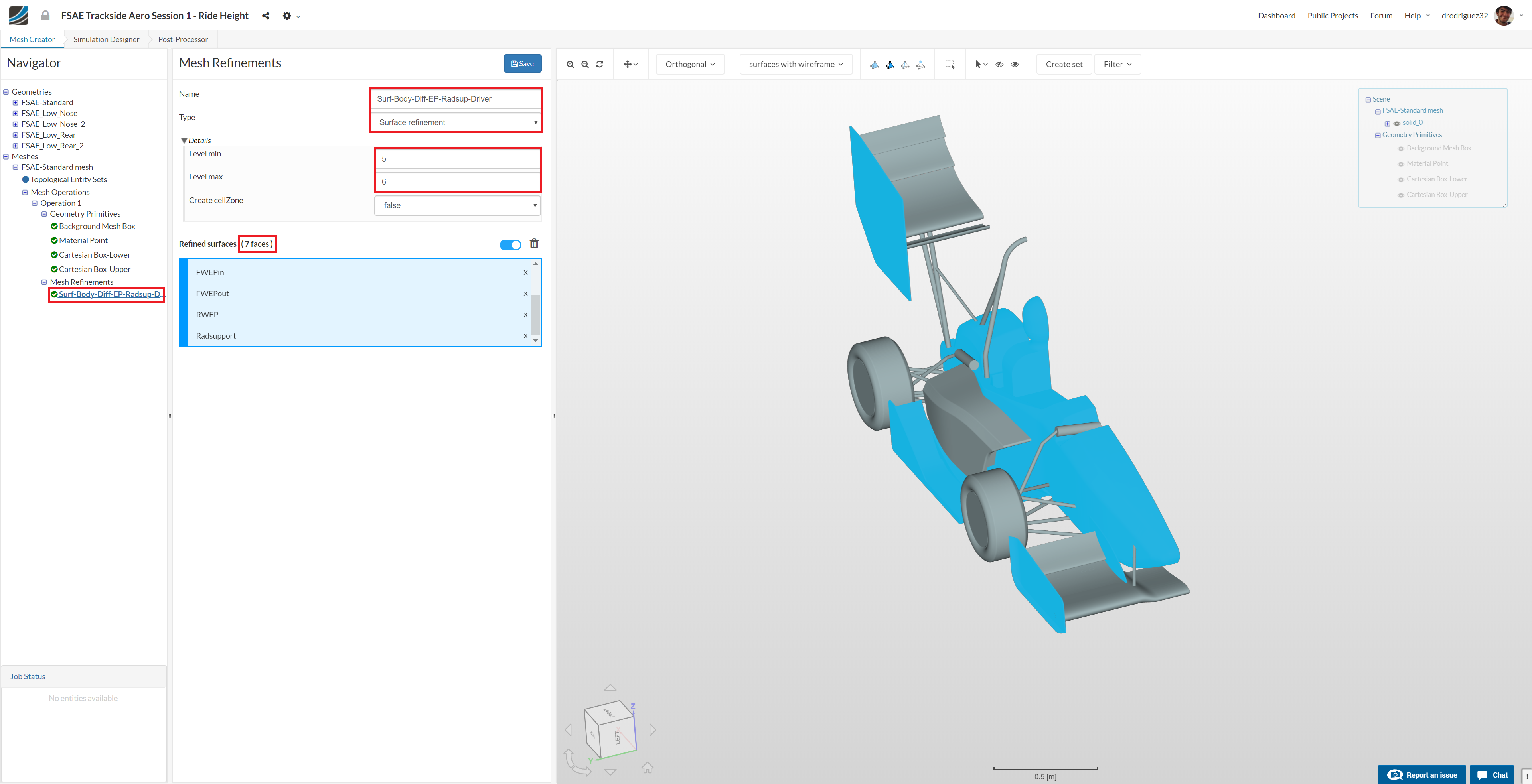This screenshot has height=784, width=1532.
Task: Click the hide selection crossed-eye icon
Action: click(999, 64)
